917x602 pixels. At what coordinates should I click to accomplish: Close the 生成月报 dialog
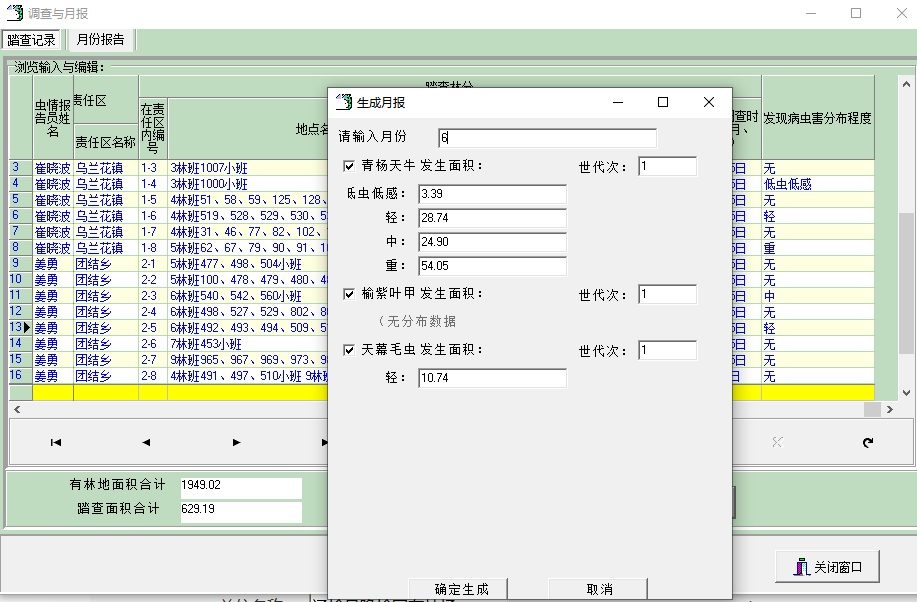tap(708, 102)
